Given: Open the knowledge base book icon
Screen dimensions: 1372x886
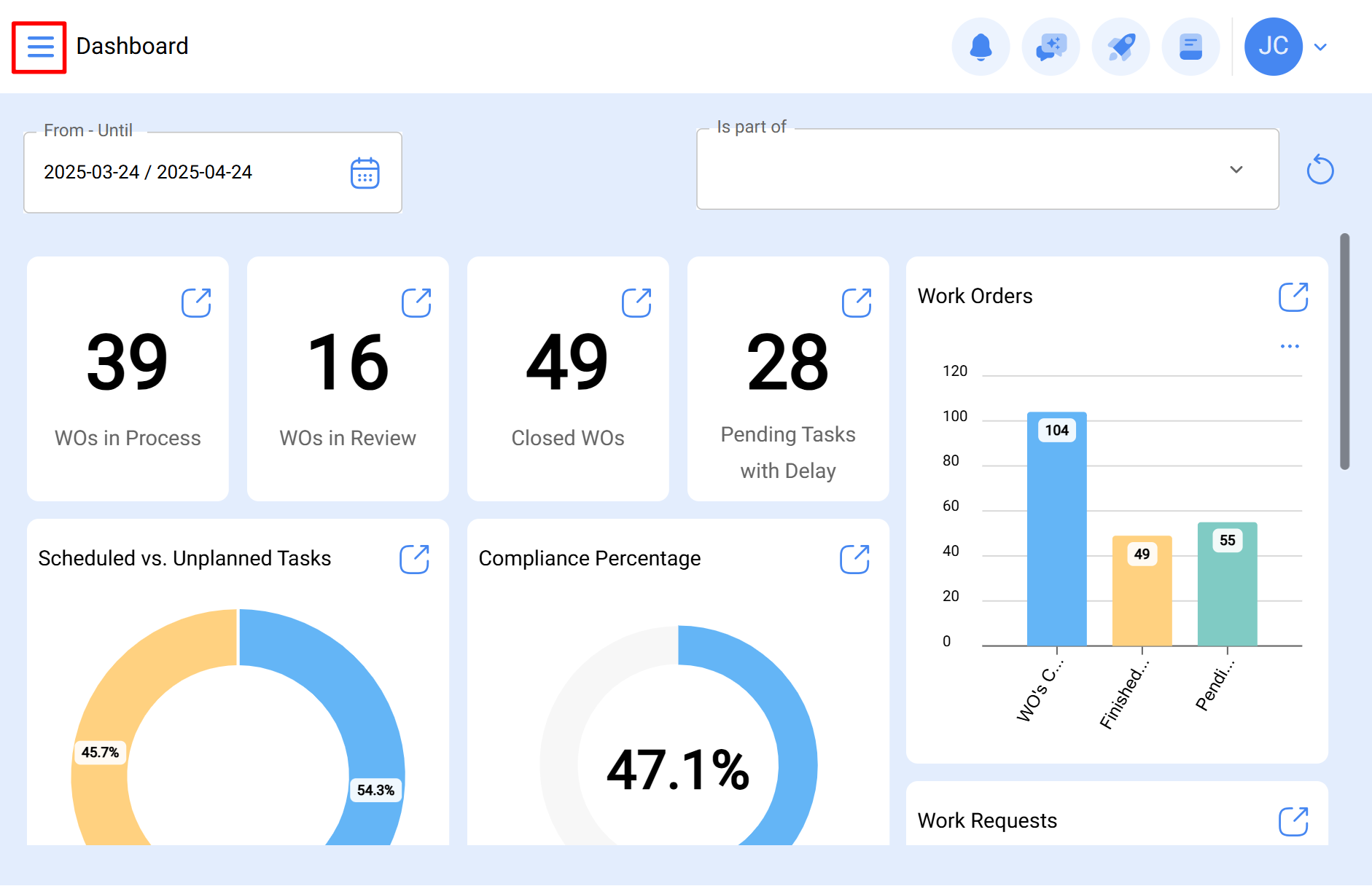Looking at the screenshot, I should coord(1190,46).
